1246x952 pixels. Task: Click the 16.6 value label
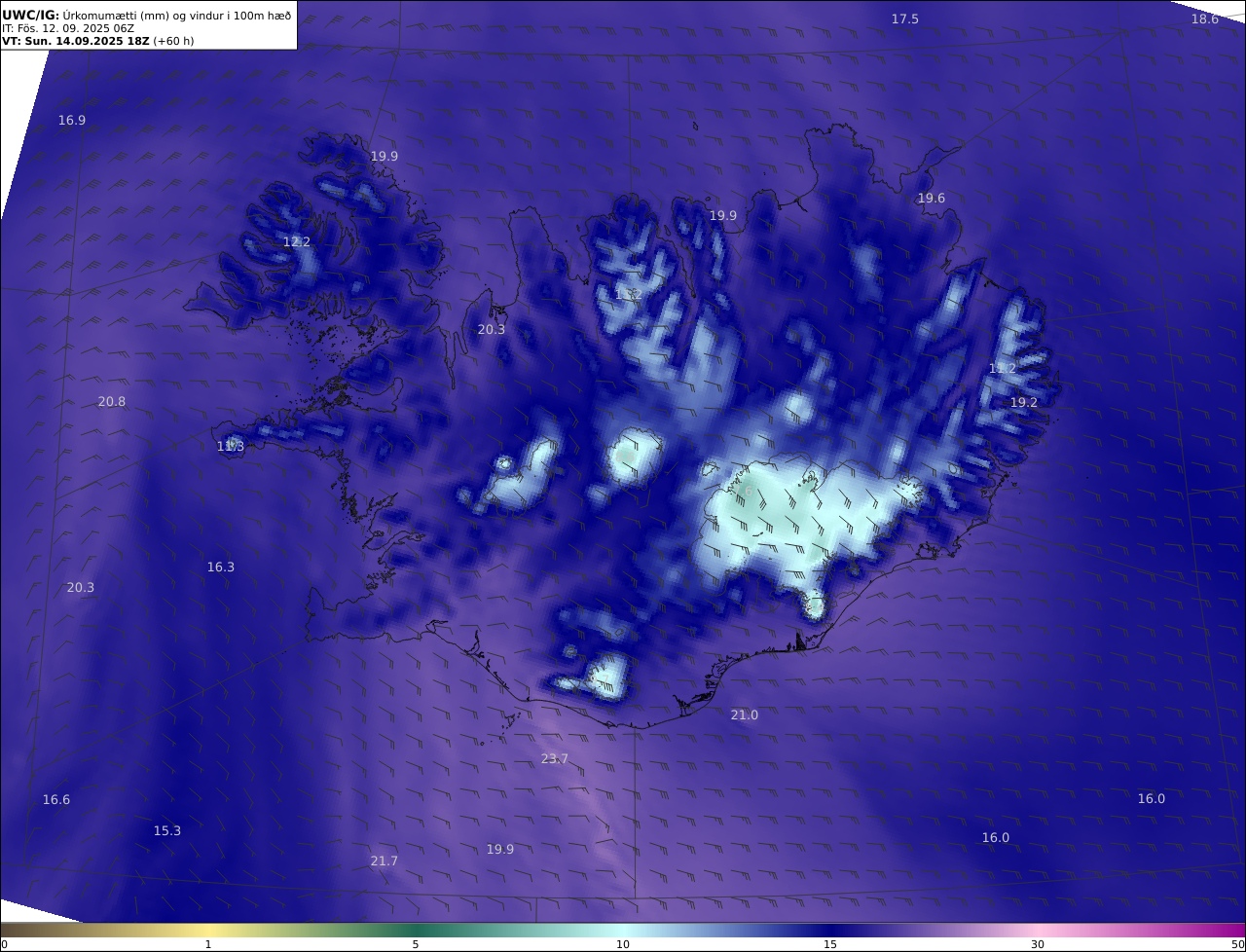56,799
